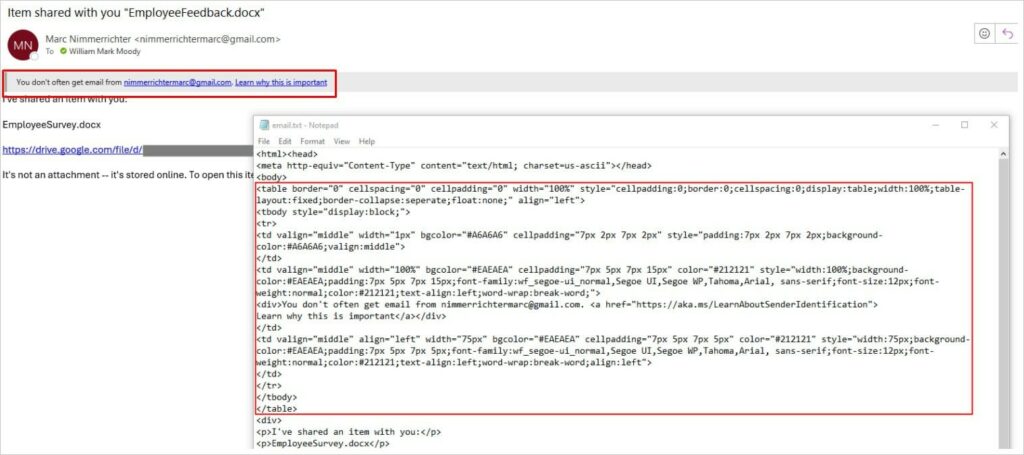
Task: Open the drive.google.com file link
Action: click(x=72, y=150)
